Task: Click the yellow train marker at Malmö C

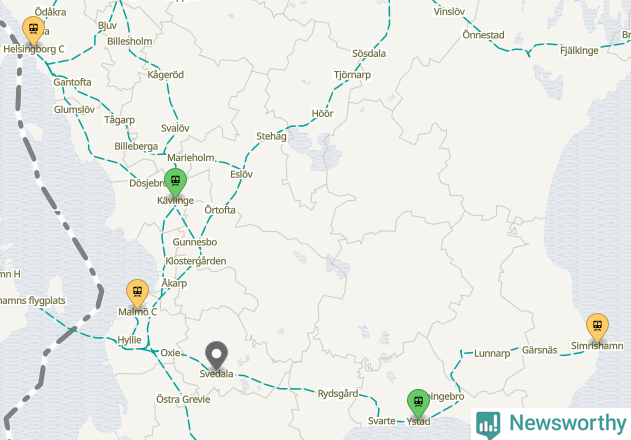Action: tap(138, 294)
